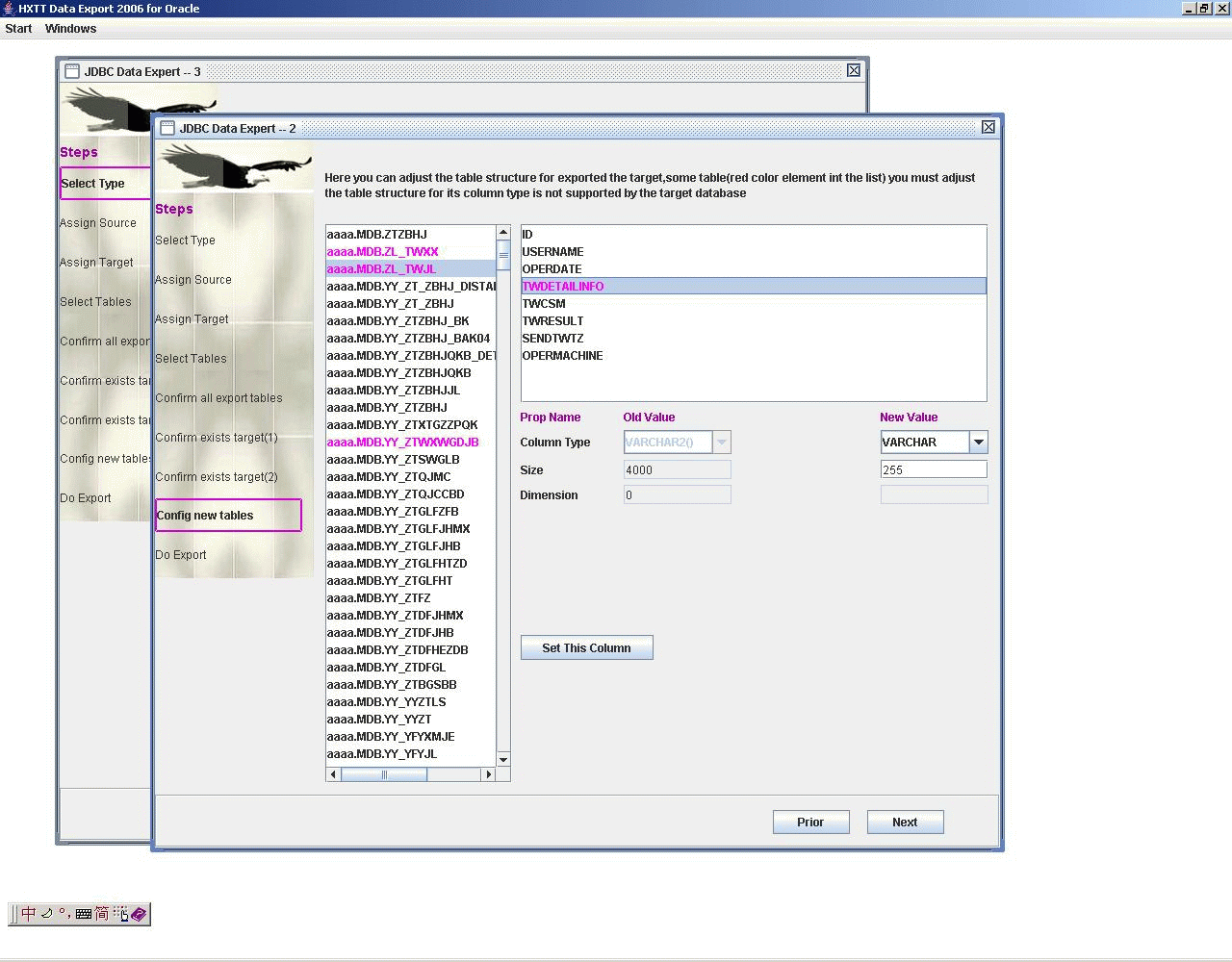Open the New Value VARCHAR dropdown

(978, 442)
